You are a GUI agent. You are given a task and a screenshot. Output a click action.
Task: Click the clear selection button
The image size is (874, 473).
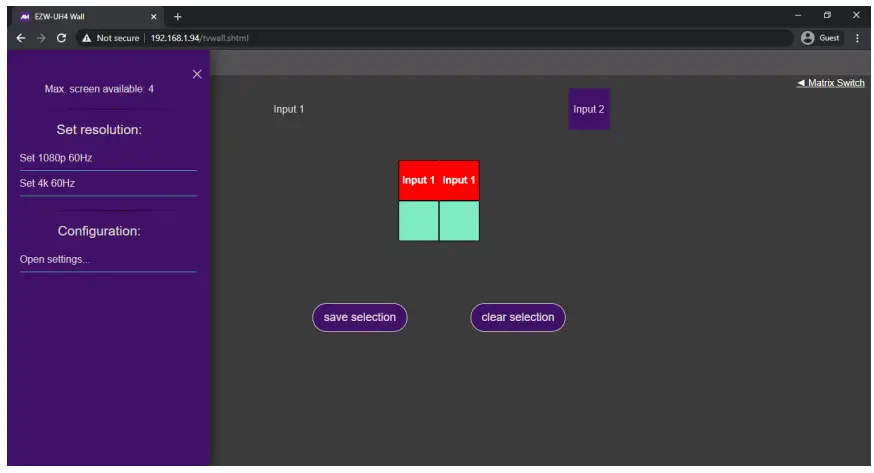tap(518, 318)
